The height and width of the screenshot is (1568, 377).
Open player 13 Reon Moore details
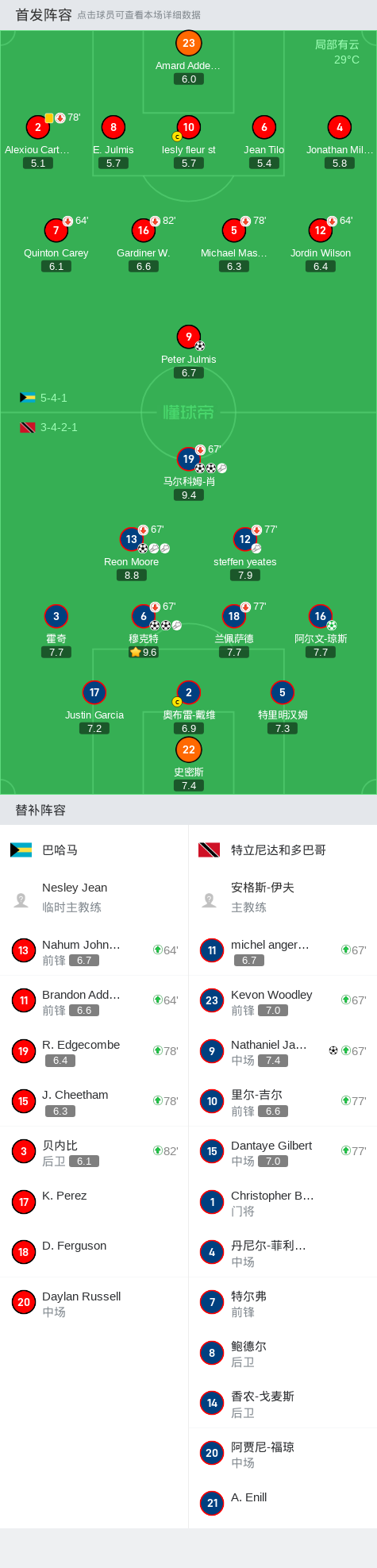[132, 539]
